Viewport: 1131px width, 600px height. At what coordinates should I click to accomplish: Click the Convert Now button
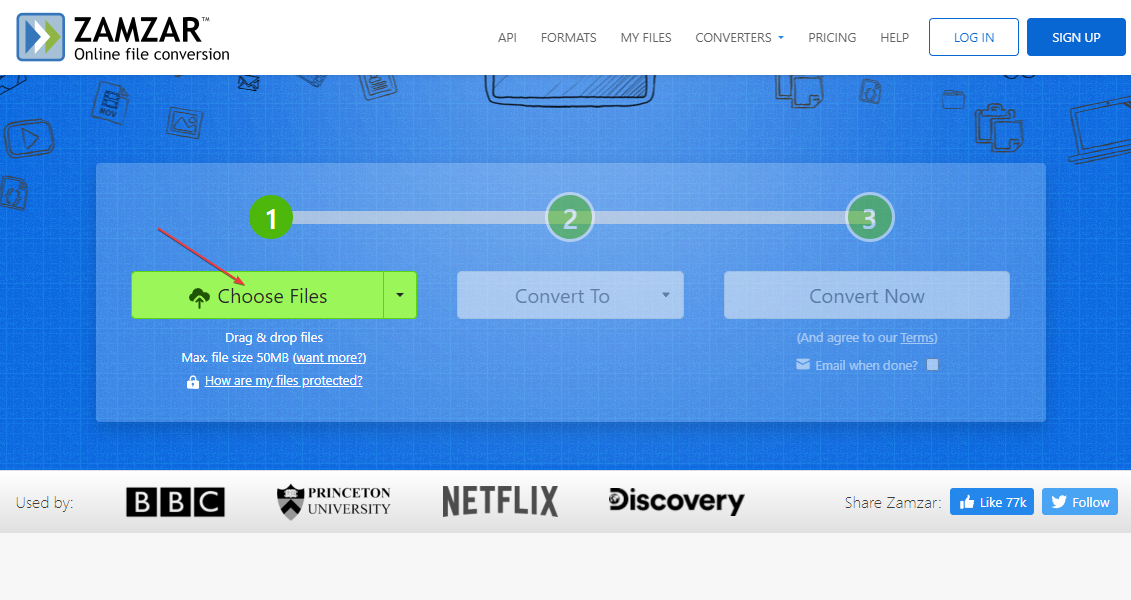(867, 296)
